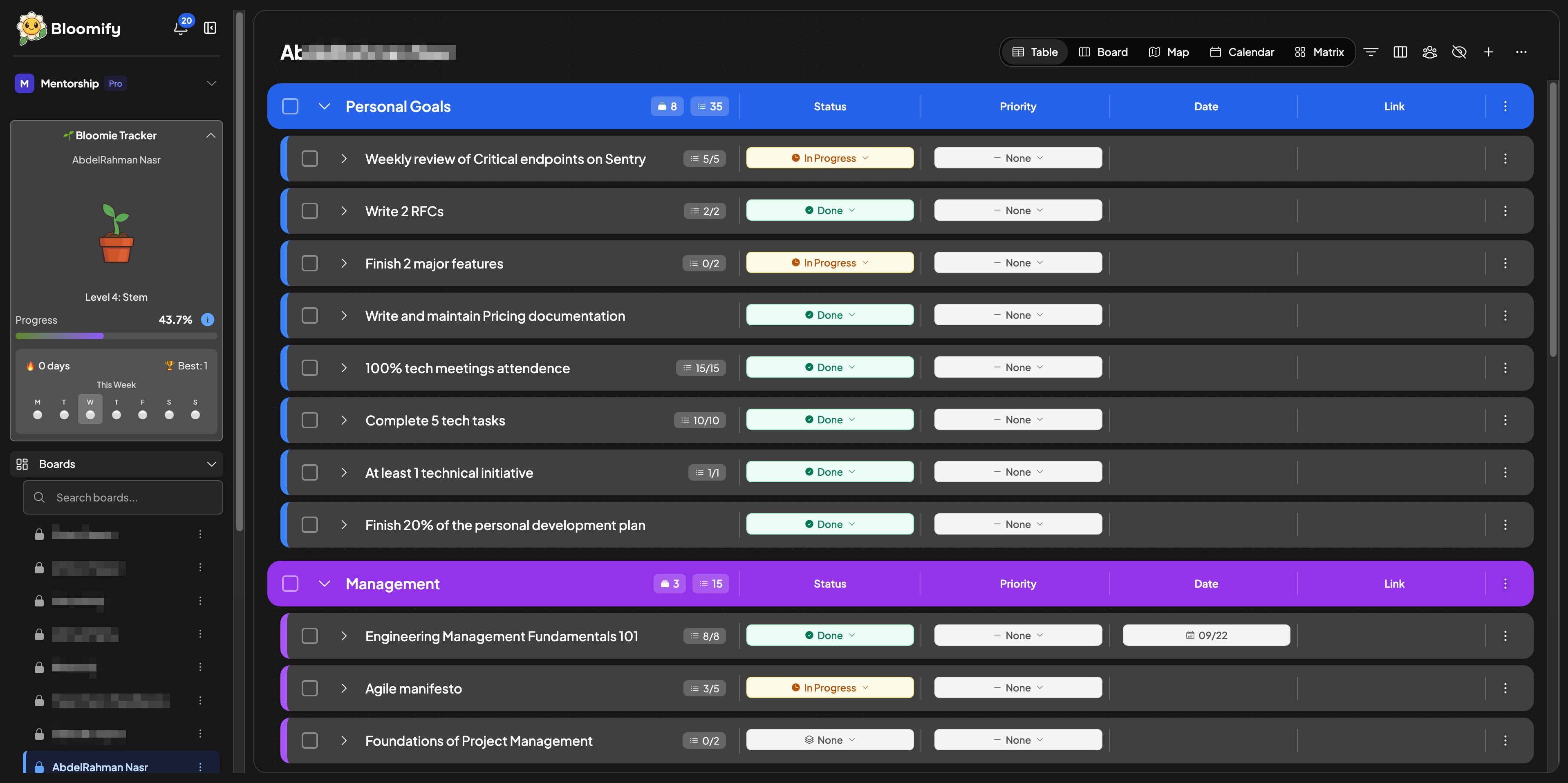This screenshot has width=1568, height=783.
Task: Open the column settings icon
Action: coord(1400,52)
